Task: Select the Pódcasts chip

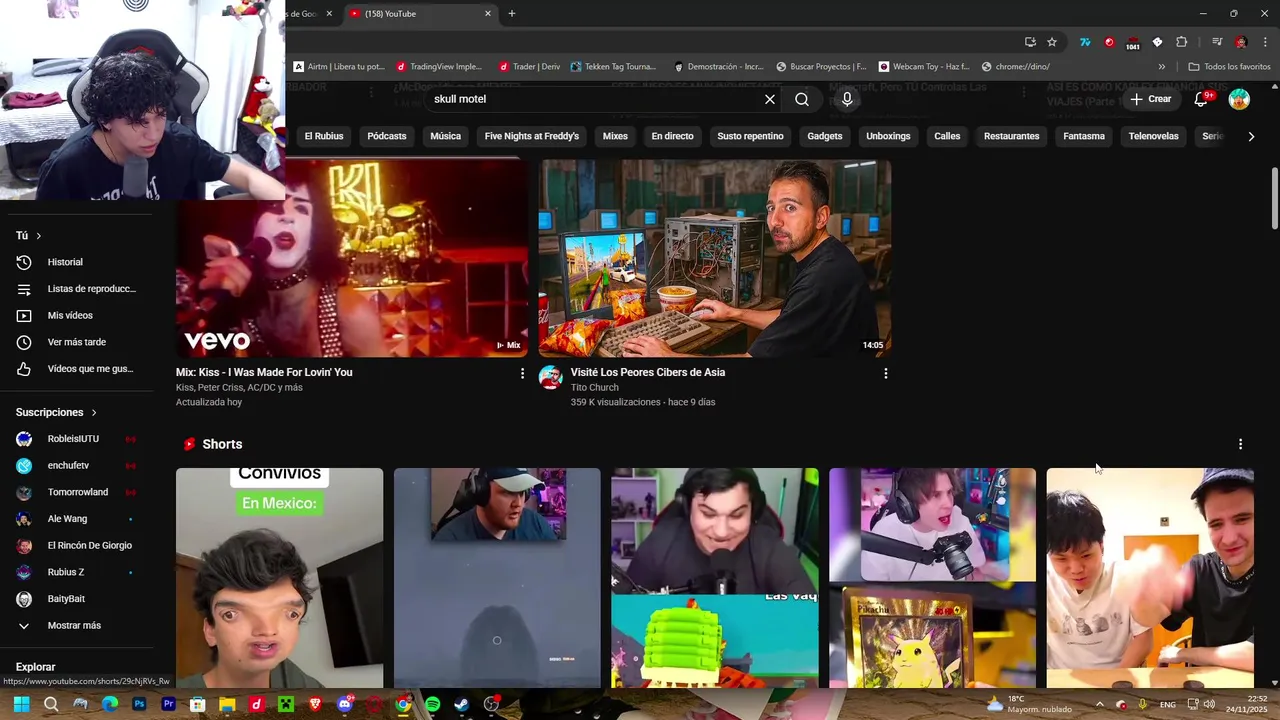Action: tap(387, 136)
